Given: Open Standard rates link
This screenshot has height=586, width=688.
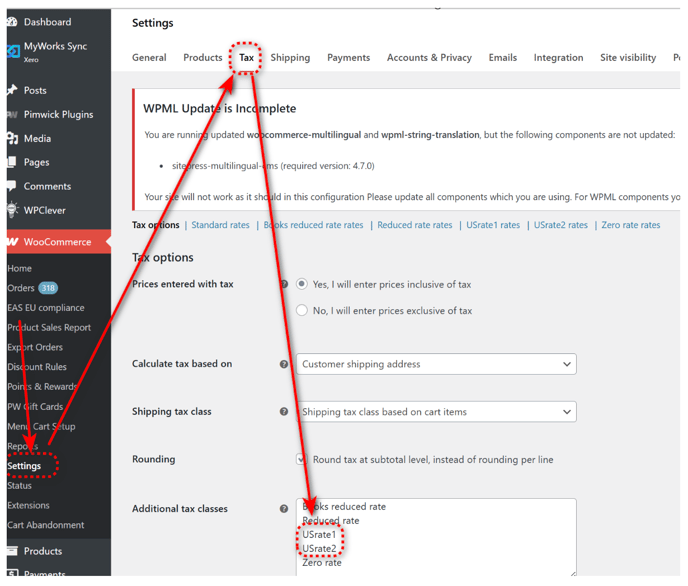Looking at the screenshot, I should coord(220,225).
